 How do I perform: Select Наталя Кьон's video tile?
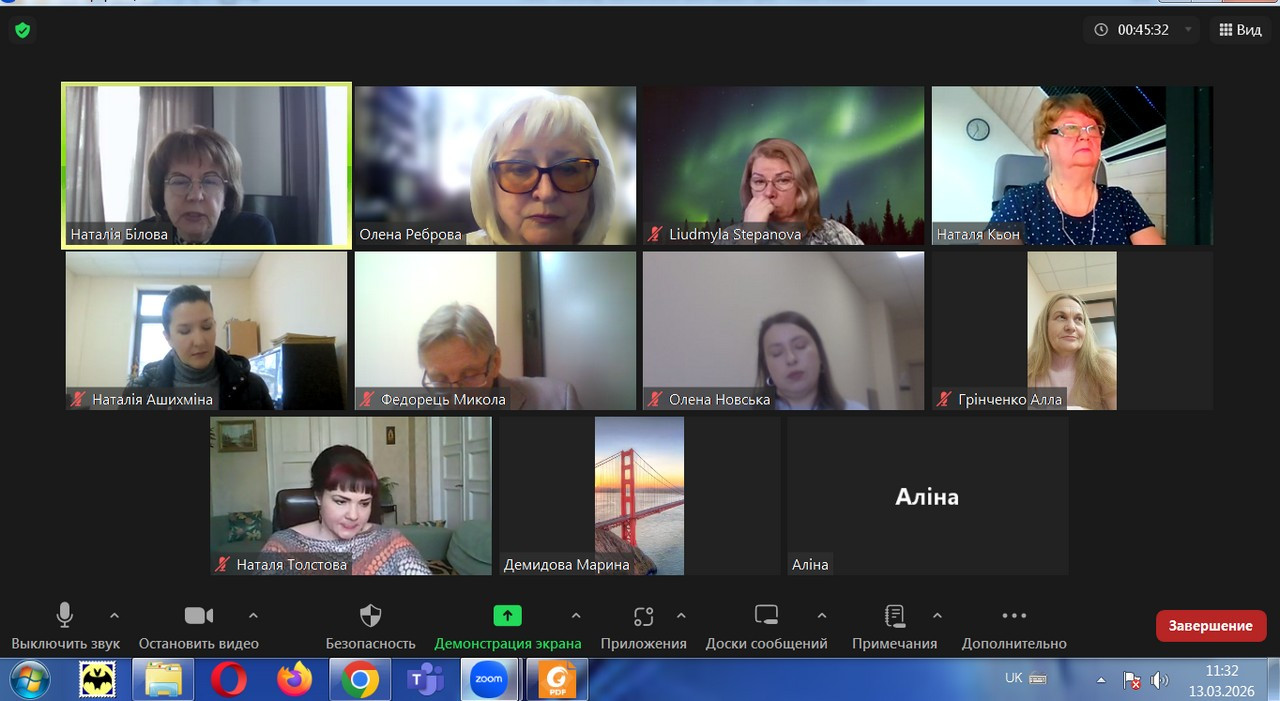coord(1072,165)
